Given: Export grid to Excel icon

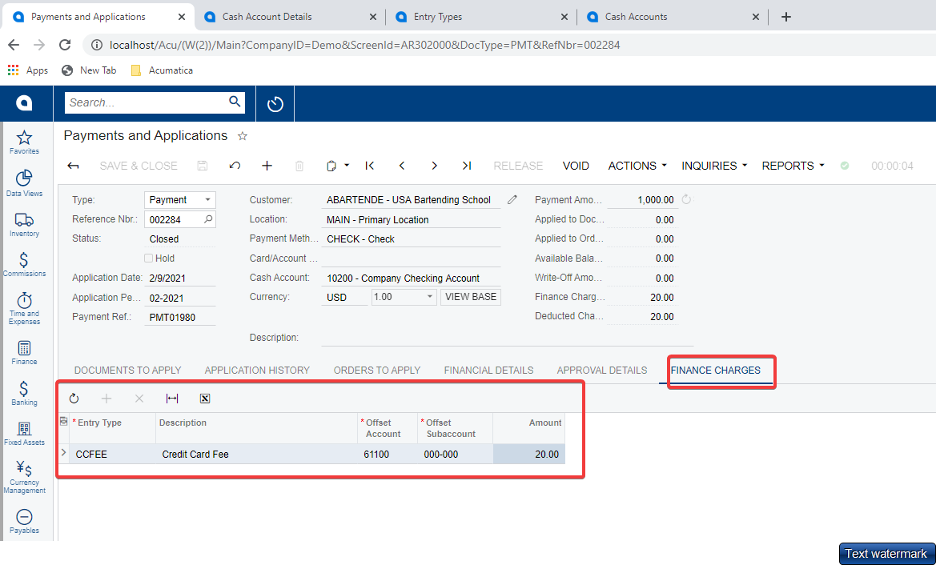Looking at the screenshot, I should (x=205, y=398).
